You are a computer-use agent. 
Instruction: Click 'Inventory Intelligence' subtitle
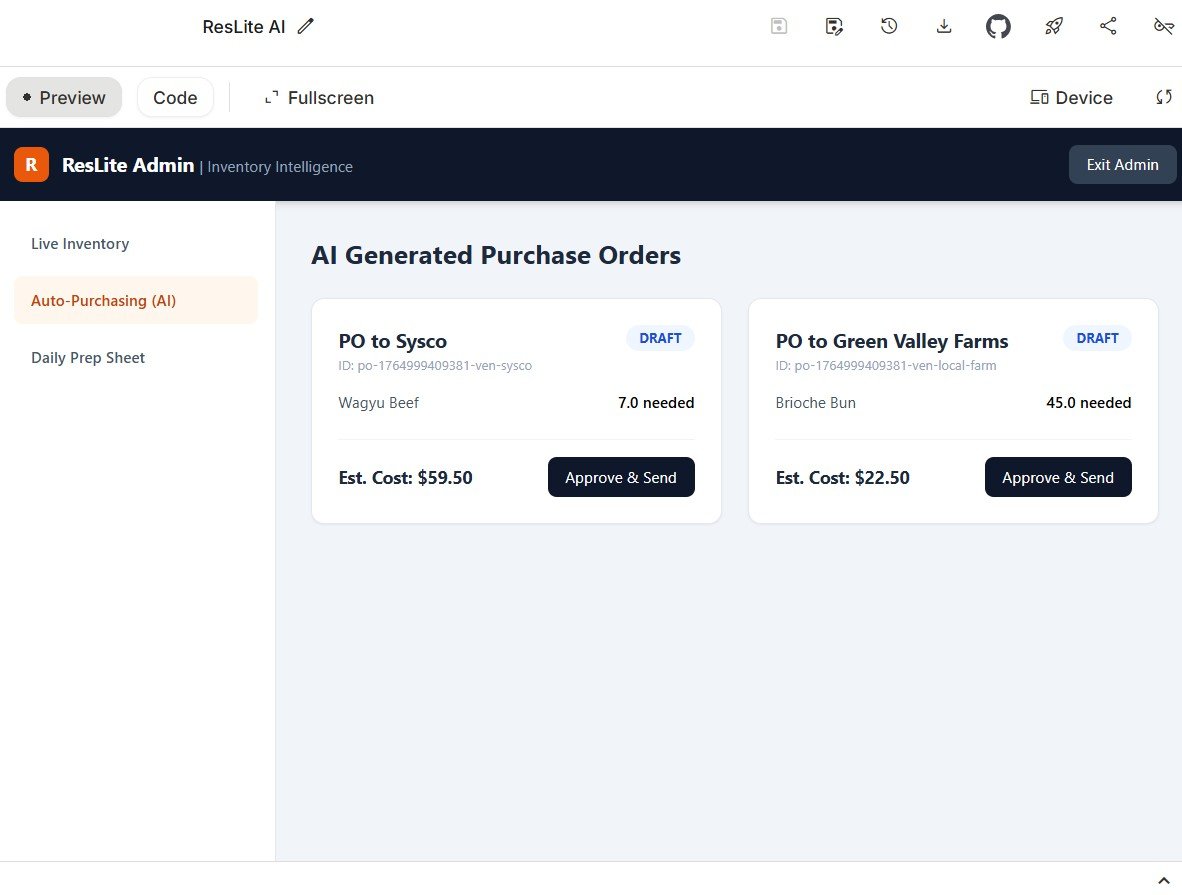click(280, 167)
